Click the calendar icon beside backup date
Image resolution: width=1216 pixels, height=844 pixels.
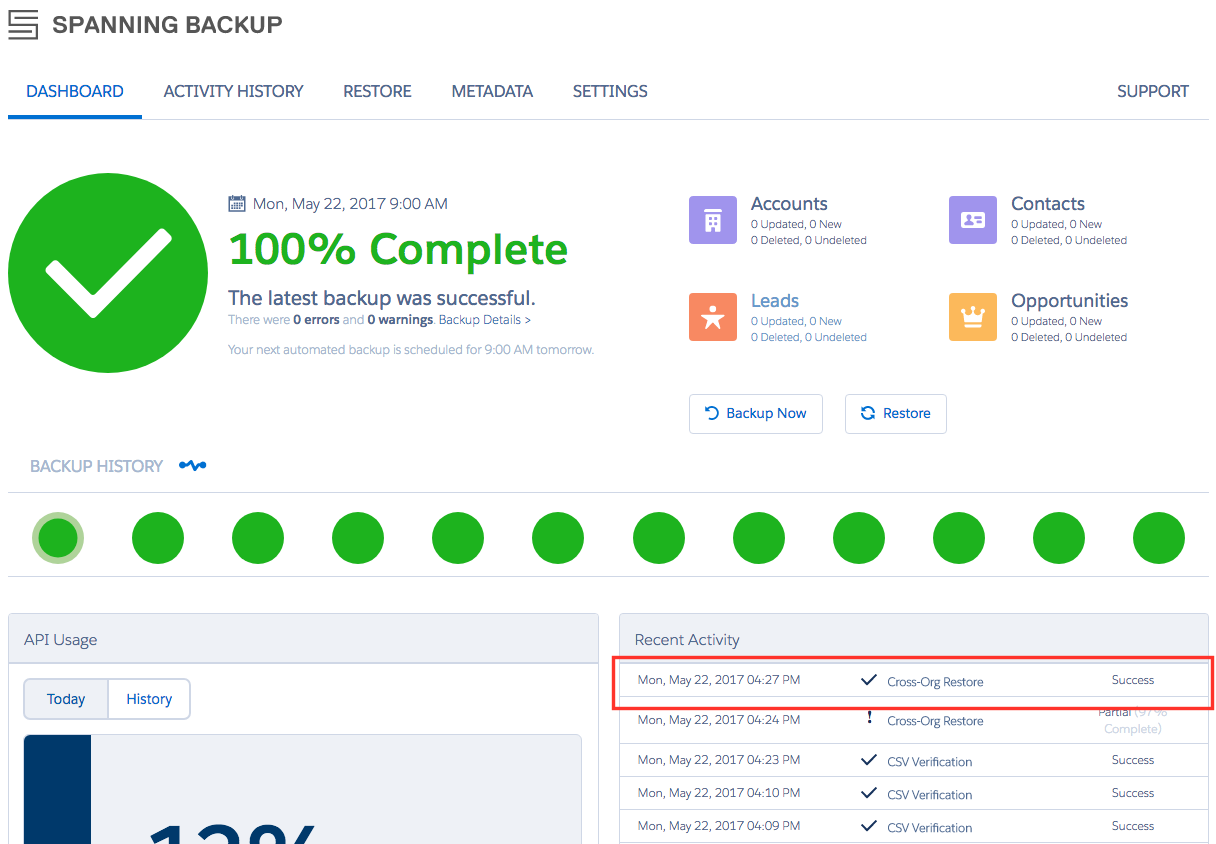point(237,203)
